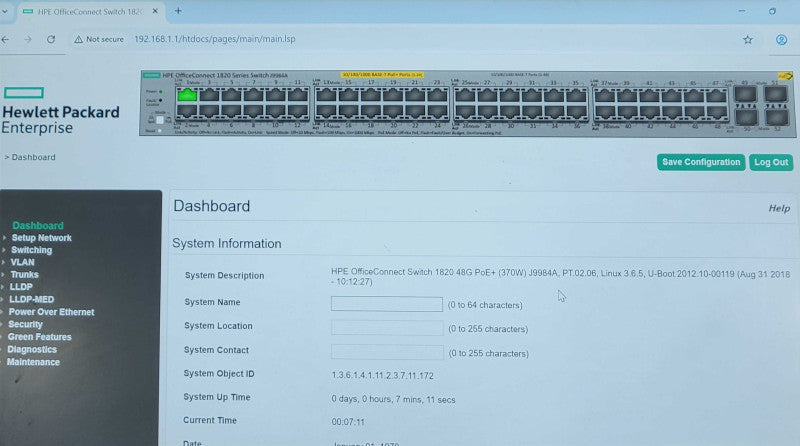Select port 2 on the switch graphic
800x446 pixels.
(187, 112)
